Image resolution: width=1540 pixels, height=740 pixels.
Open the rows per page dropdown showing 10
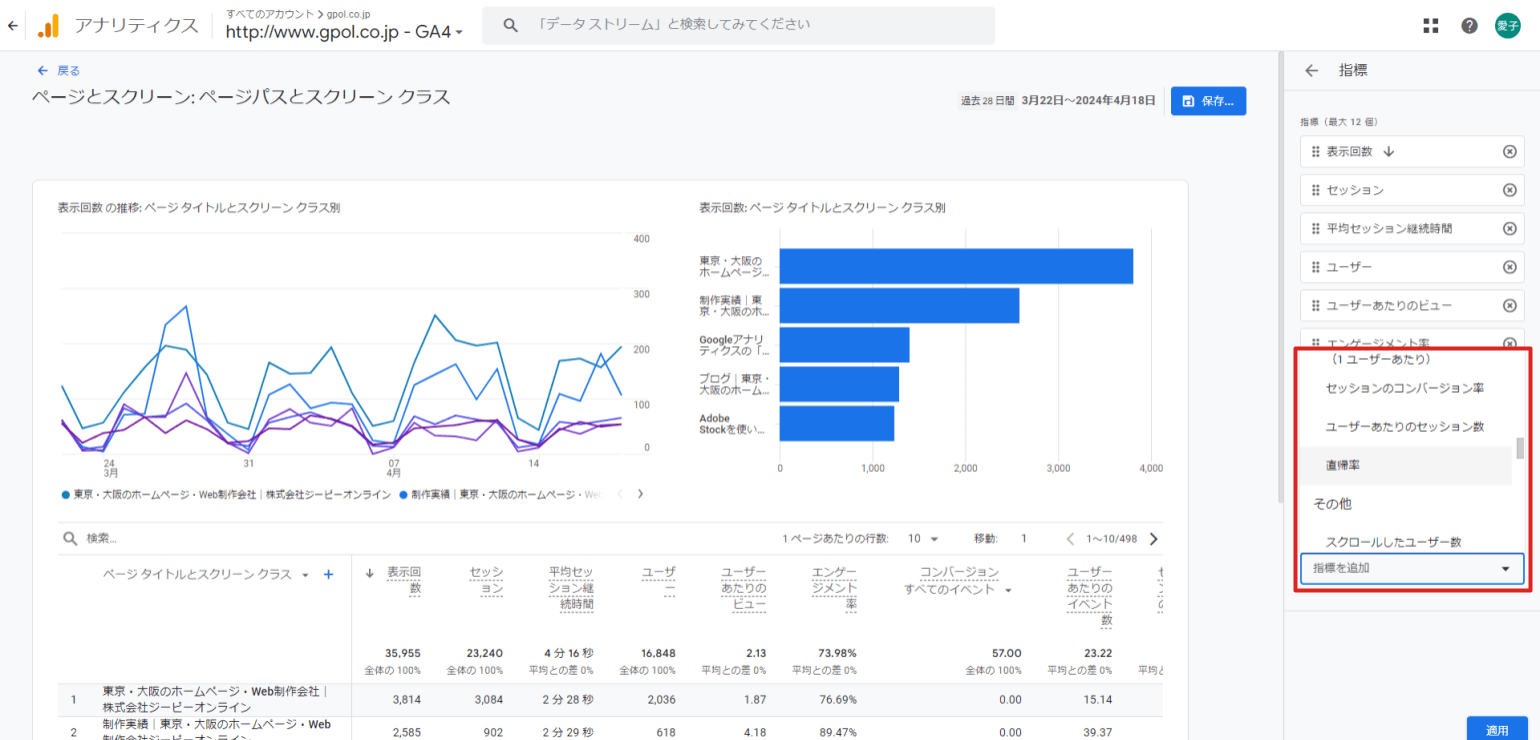[x=923, y=538]
